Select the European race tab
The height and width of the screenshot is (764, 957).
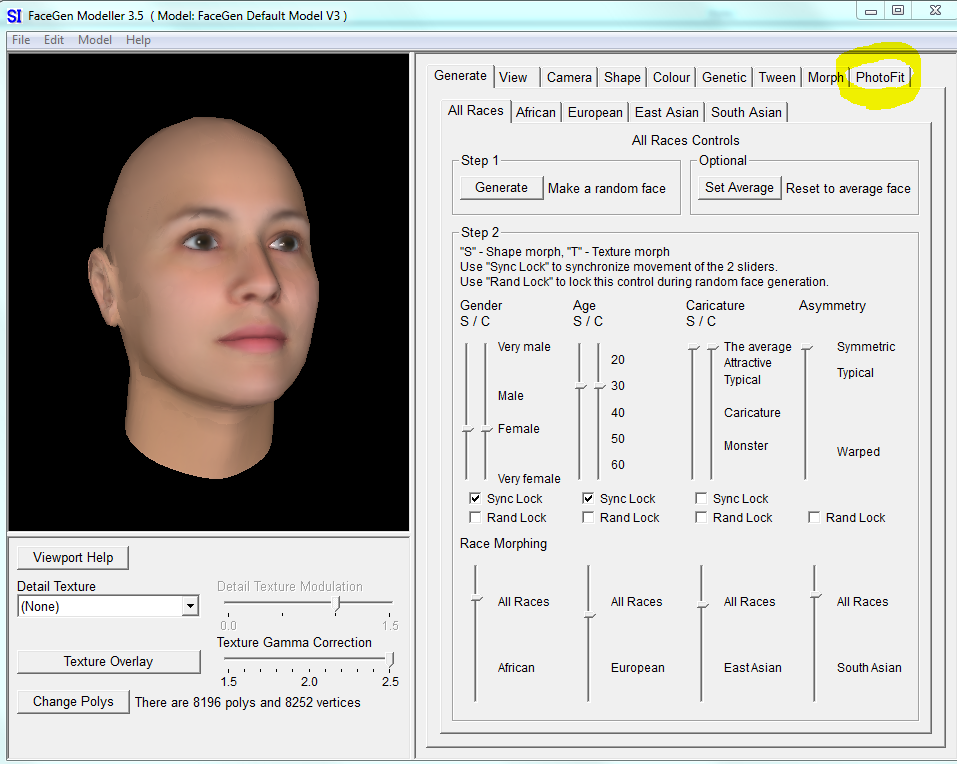pos(594,112)
